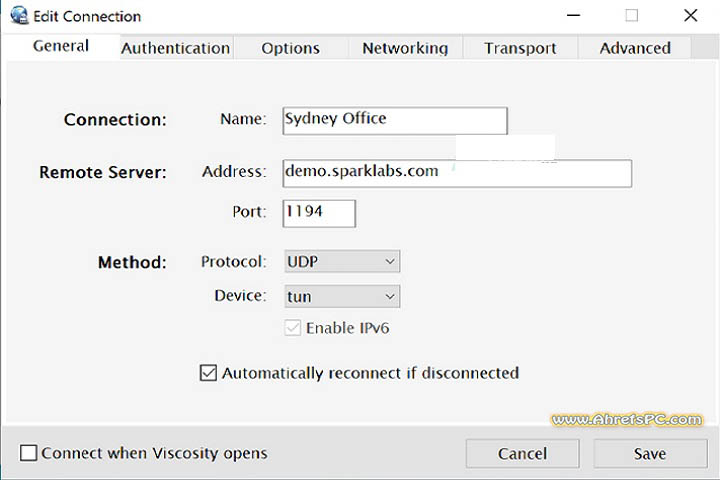Switch to the Authentication tab
720x480 pixels.
[176, 48]
